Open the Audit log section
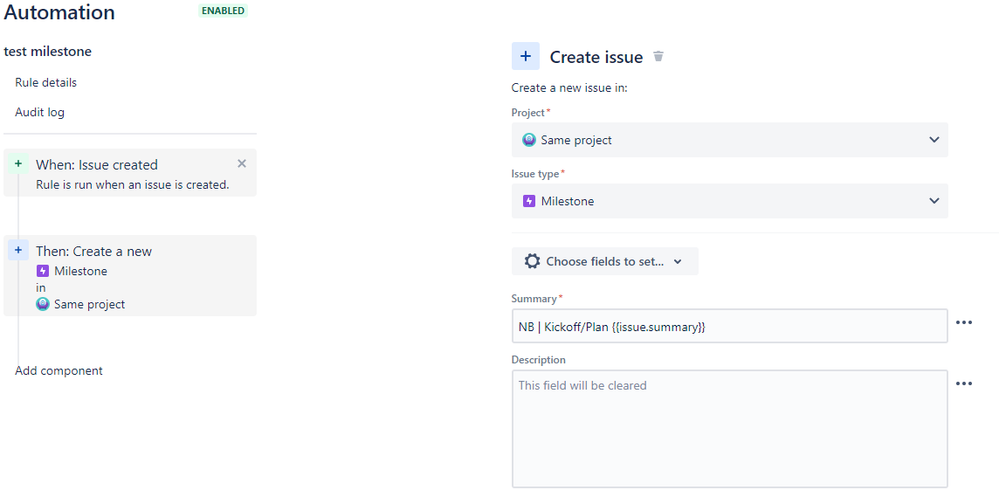The width and height of the screenshot is (999, 498). click(40, 113)
